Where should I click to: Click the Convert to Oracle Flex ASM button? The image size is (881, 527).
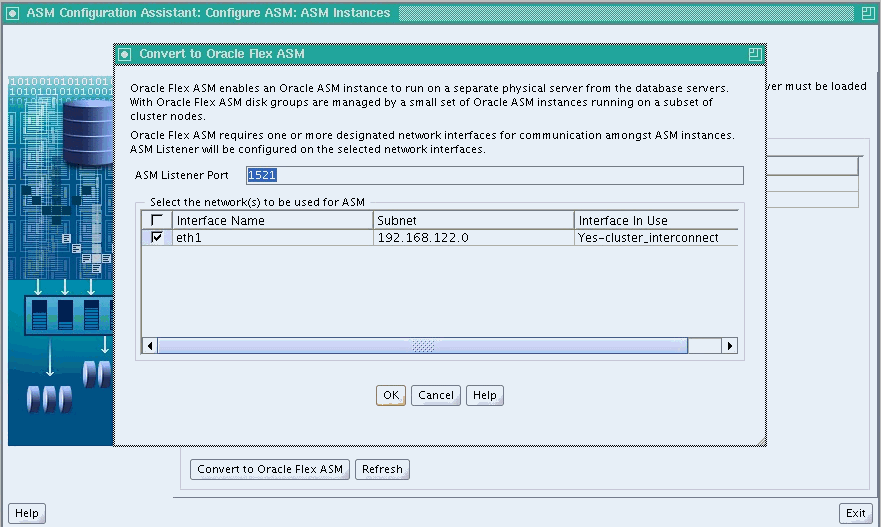coord(270,469)
